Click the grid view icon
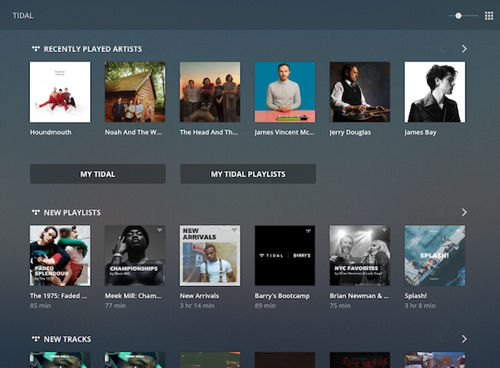Viewport: 500px width, 368px height. [489, 16]
